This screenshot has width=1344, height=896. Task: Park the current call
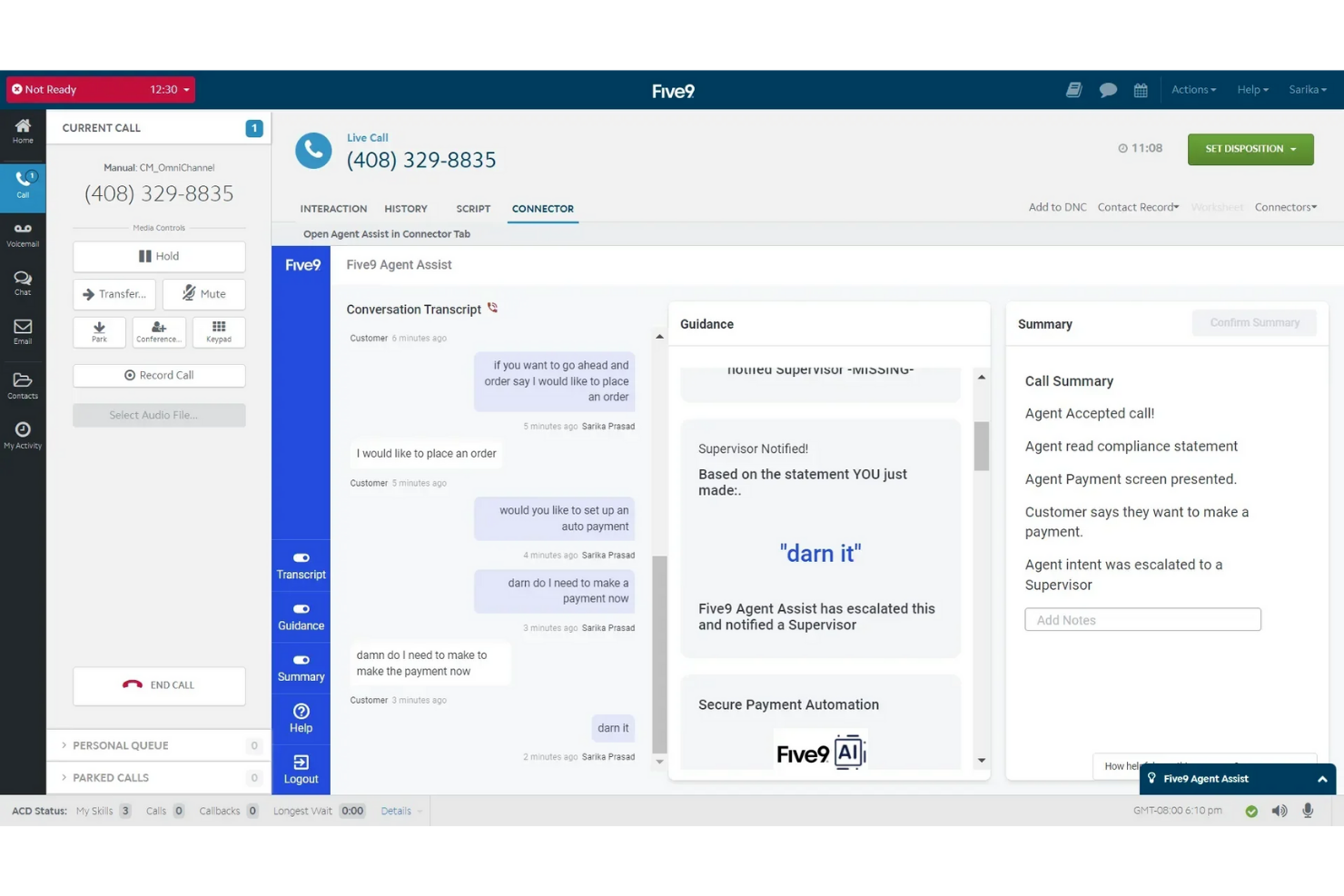pos(99,332)
